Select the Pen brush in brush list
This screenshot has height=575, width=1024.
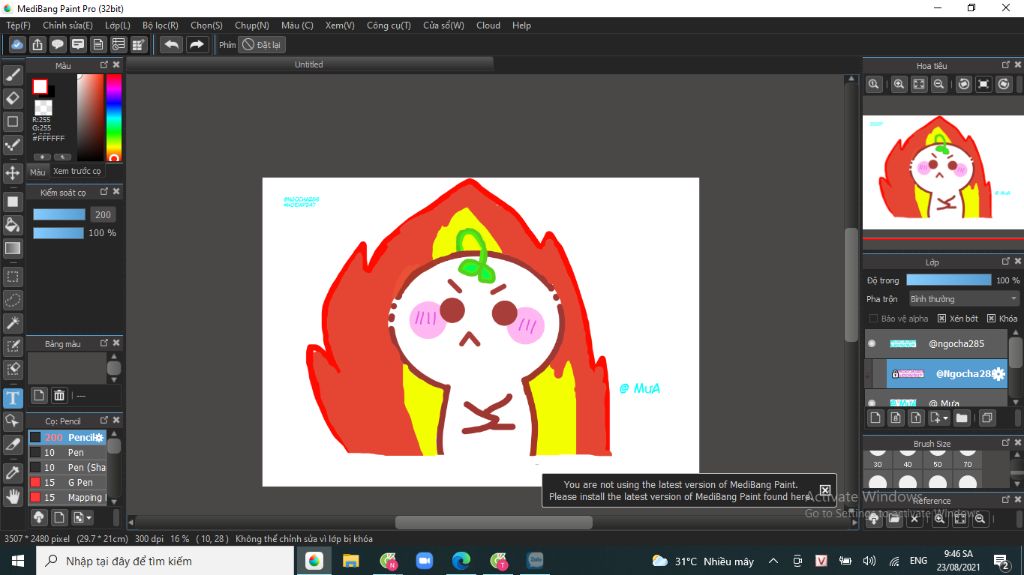67,452
